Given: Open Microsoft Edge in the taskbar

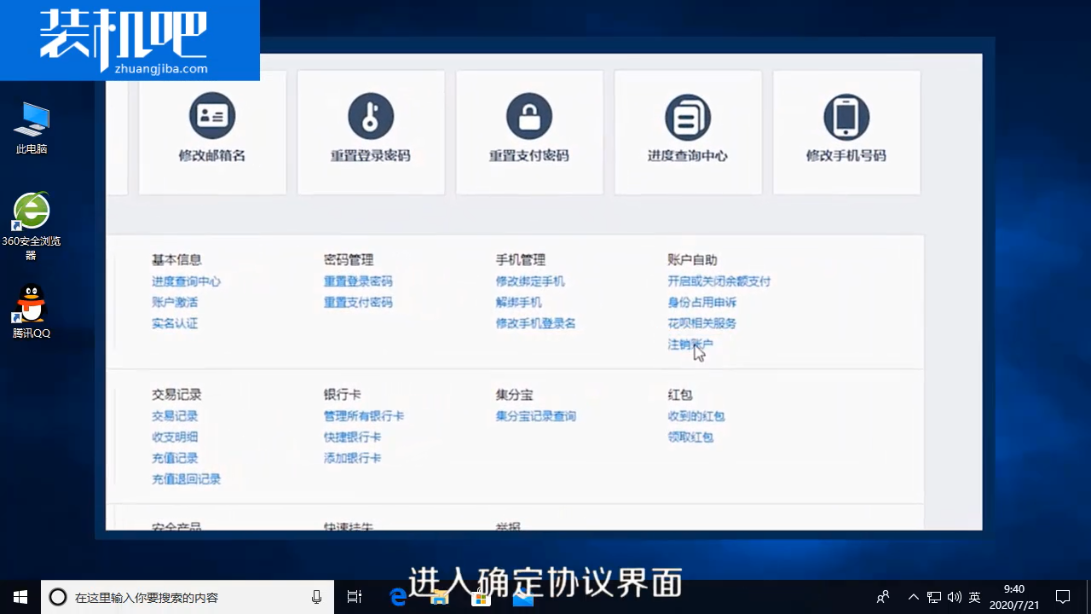Looking at the screenshot, I should (398, 597).
